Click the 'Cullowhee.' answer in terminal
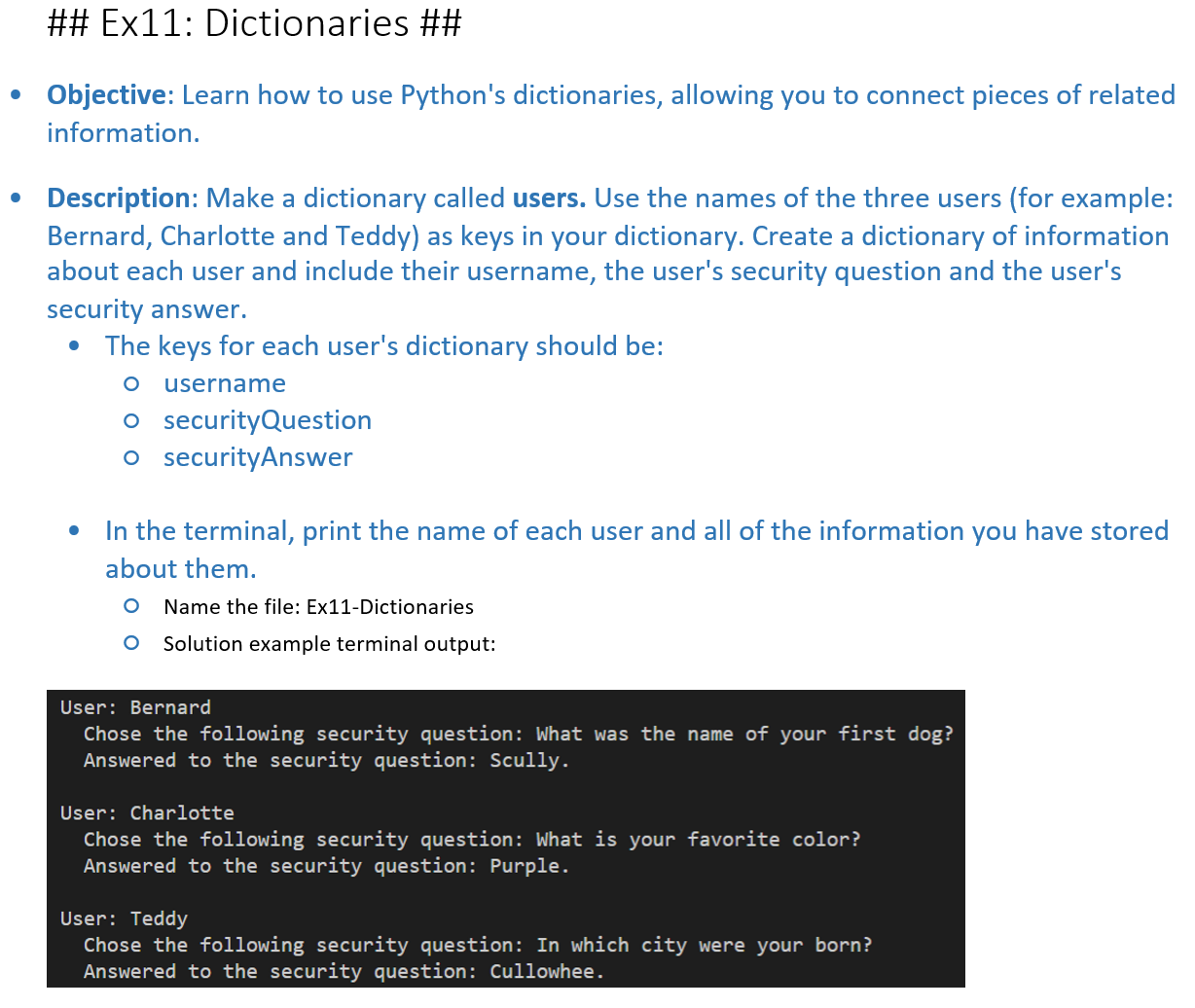The height and width of the screenshot is (1008, 1195). (547, 971)
